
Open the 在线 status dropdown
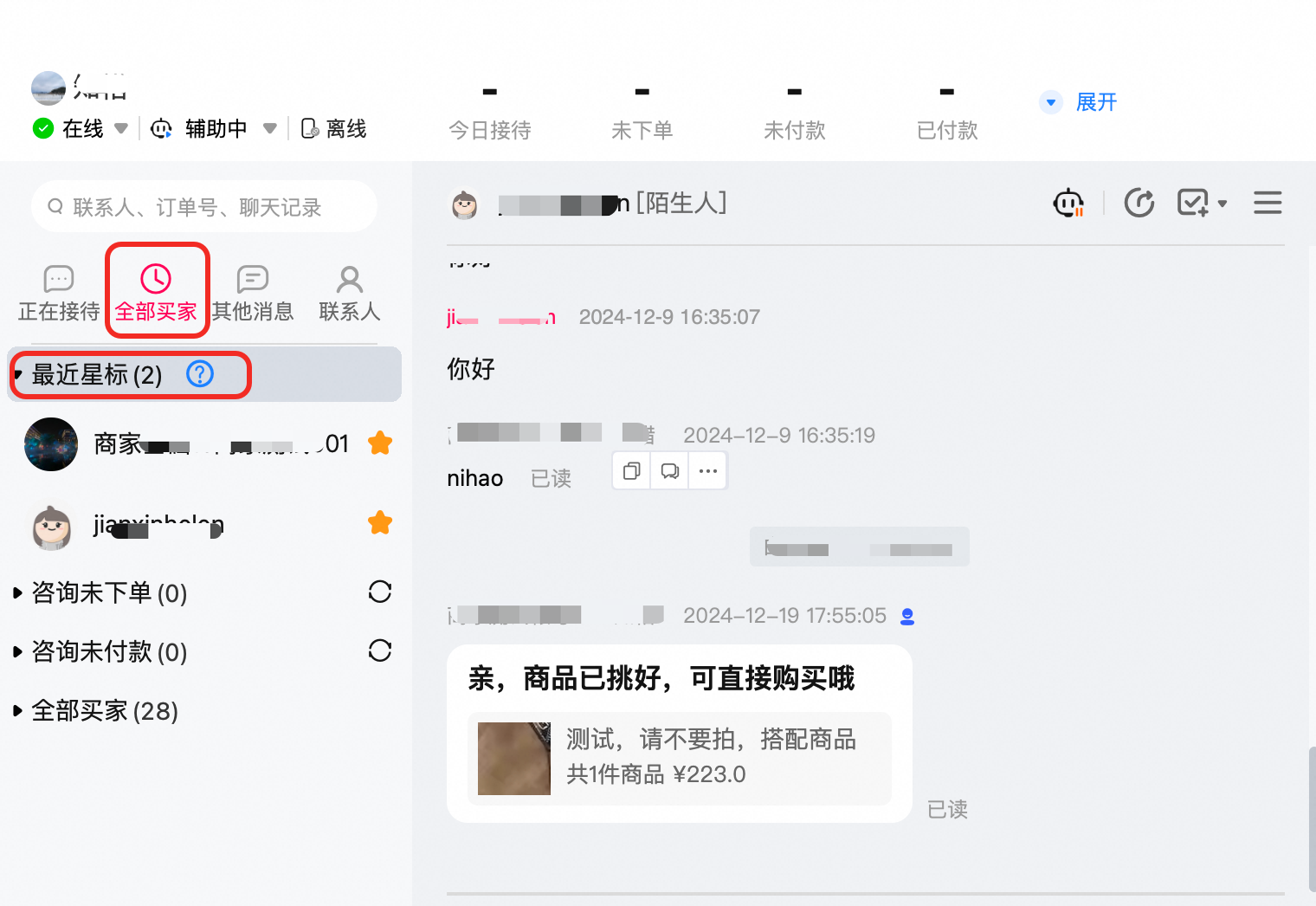121,128
